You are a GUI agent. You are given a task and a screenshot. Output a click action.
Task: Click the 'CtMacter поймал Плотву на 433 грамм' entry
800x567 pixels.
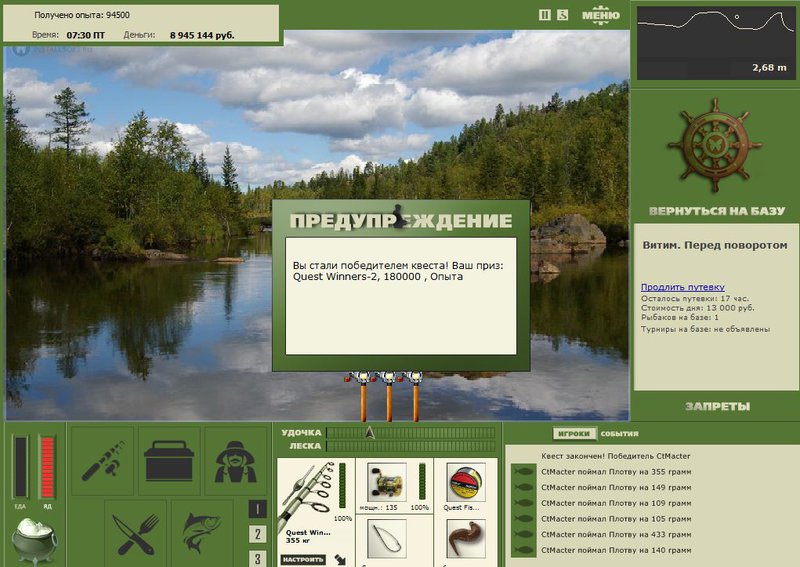[616, 534]
